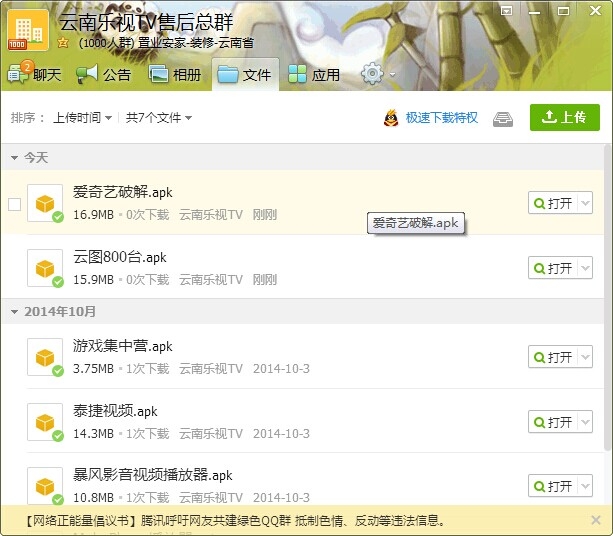Click the star icon beside group description
Image resolution: width=613 pixels, height=536 pixels.
[63, 43]
